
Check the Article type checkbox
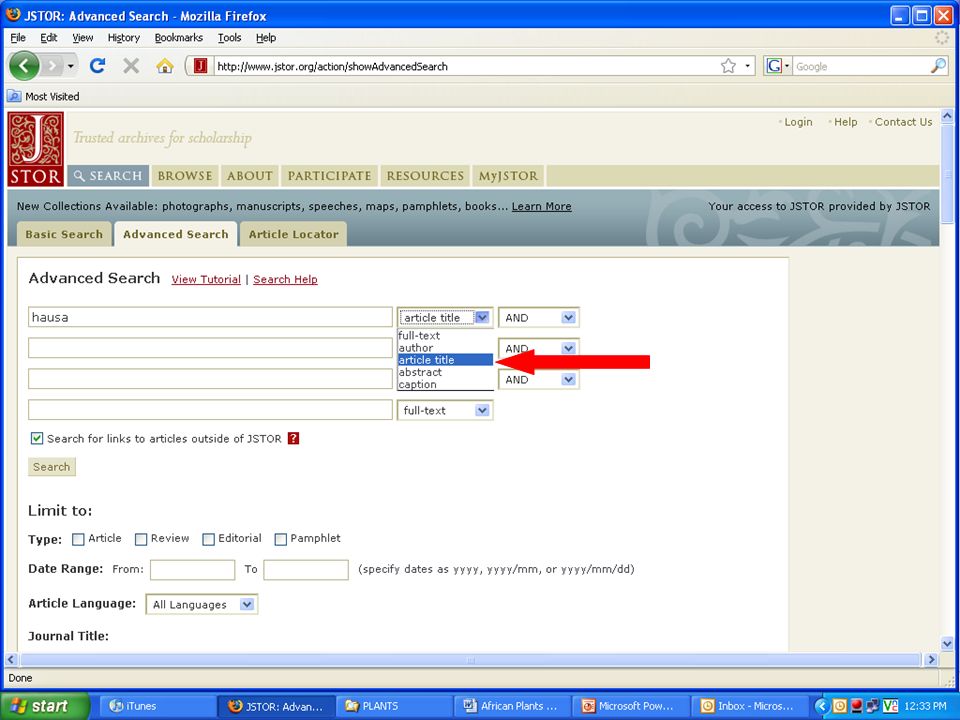pyautogui.click(x=78, y=539)
